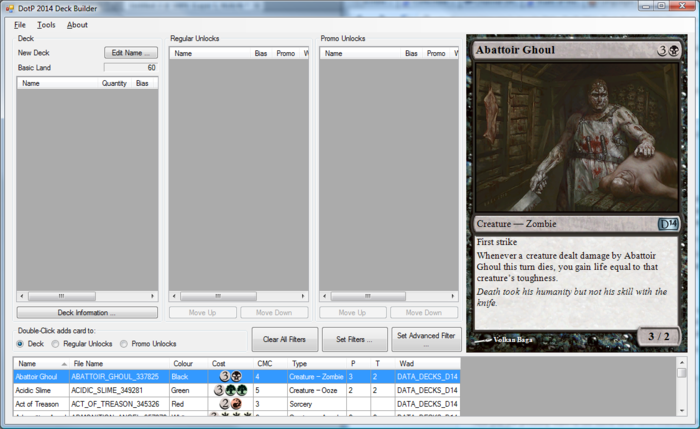Image resolution: width=700 pixels, height=429 pixels.
Task: Click Deck list scroll right arrow
Action: click(x=153, y=296)
